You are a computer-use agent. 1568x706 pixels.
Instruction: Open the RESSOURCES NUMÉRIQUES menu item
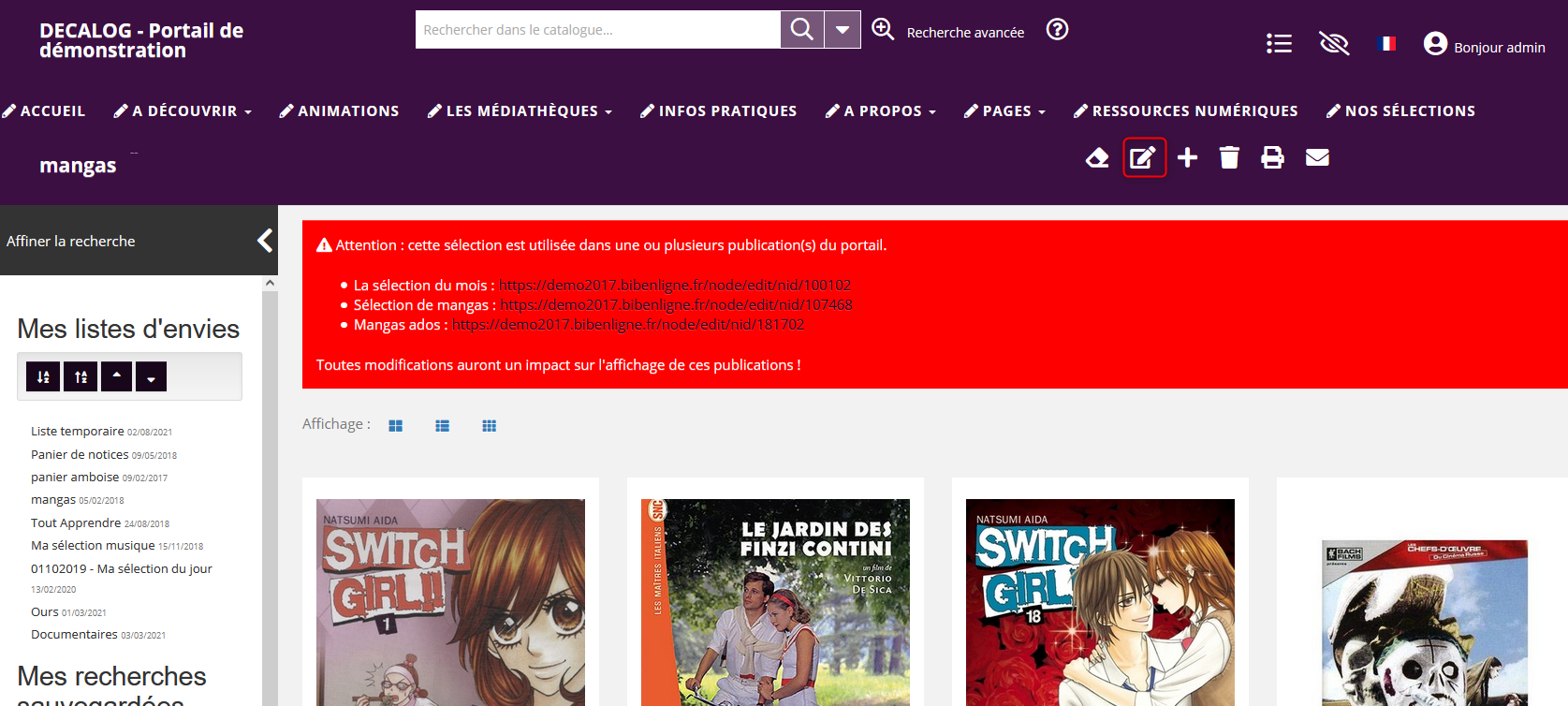point(1194,110)
